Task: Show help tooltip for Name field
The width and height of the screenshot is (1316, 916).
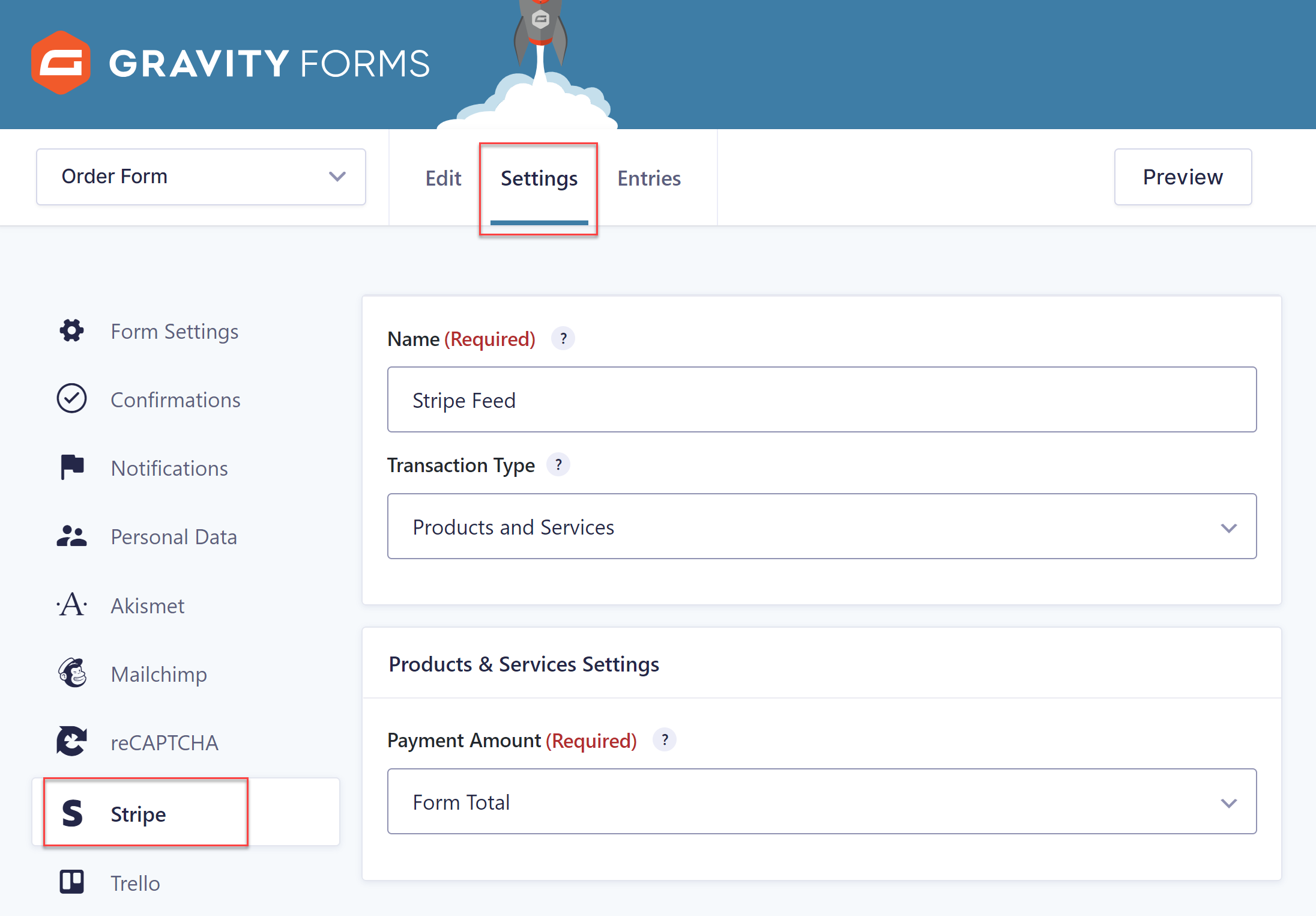Action: point(563,339)
